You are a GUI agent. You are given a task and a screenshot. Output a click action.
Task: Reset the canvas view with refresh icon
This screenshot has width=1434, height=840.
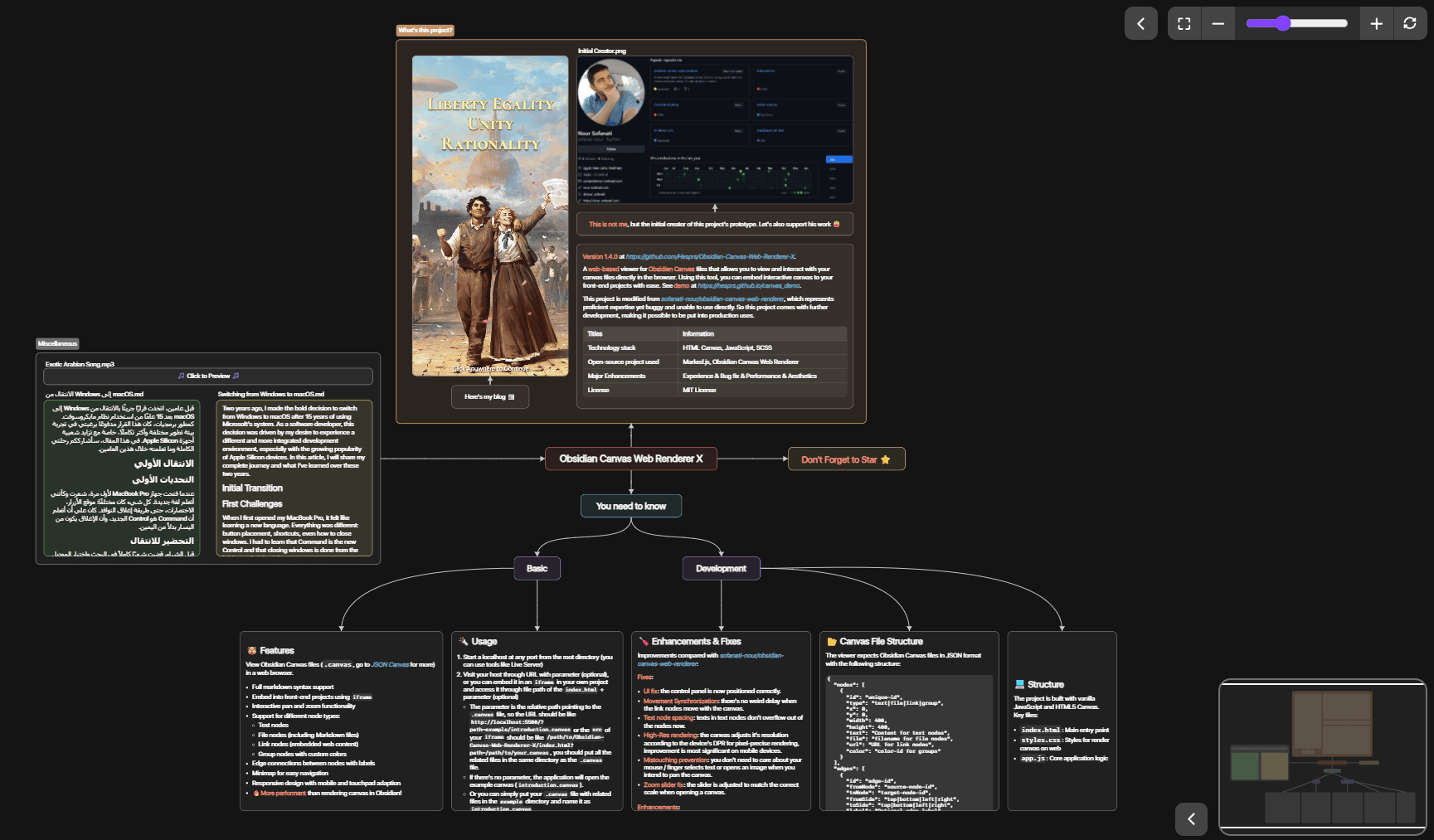point(1409,23)
